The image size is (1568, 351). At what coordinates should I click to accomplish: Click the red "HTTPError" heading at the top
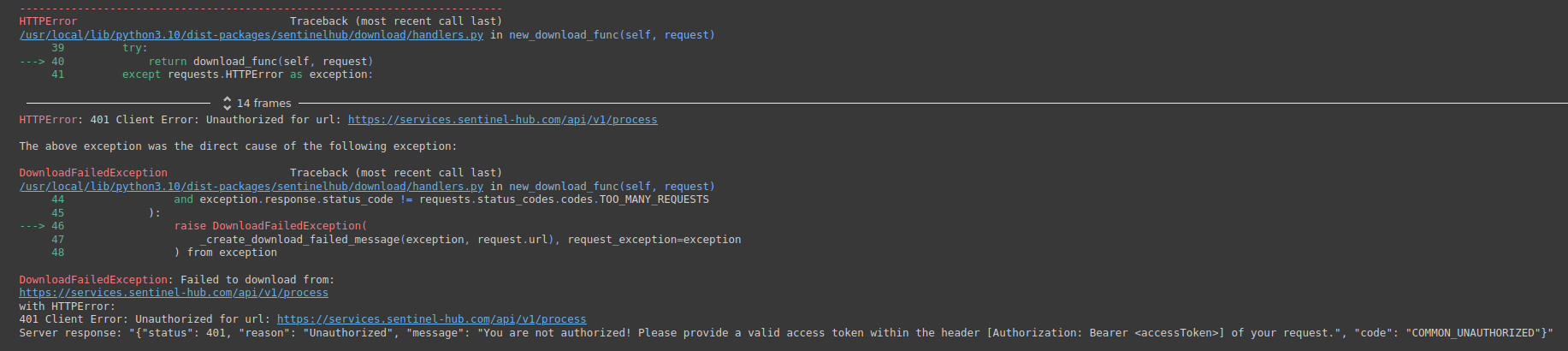[x=48, y=21]
